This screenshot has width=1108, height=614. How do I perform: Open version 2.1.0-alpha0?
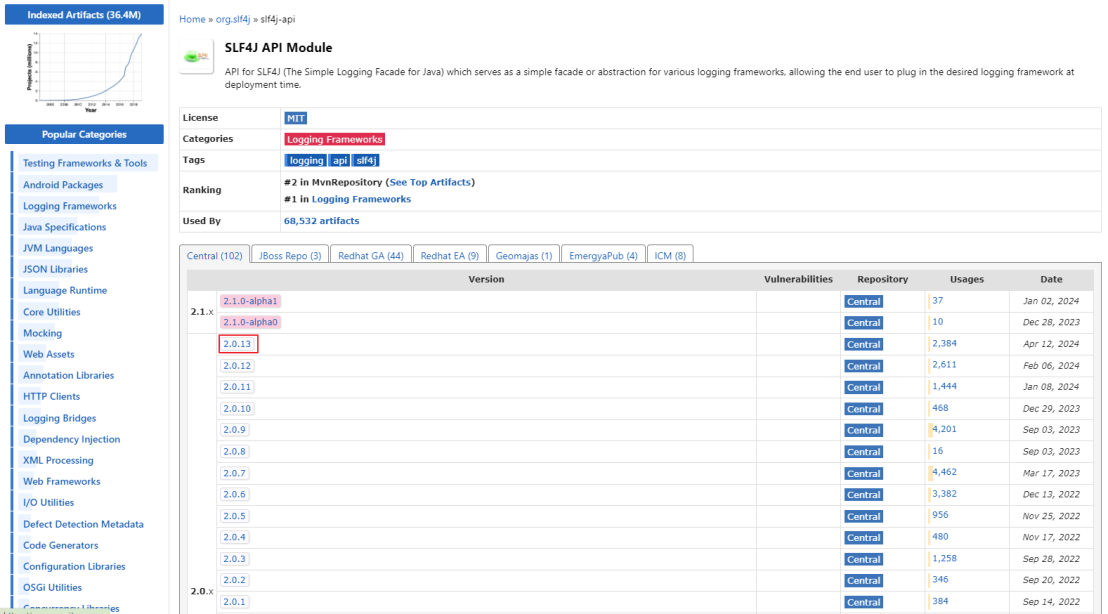click(x=250, y=322)
